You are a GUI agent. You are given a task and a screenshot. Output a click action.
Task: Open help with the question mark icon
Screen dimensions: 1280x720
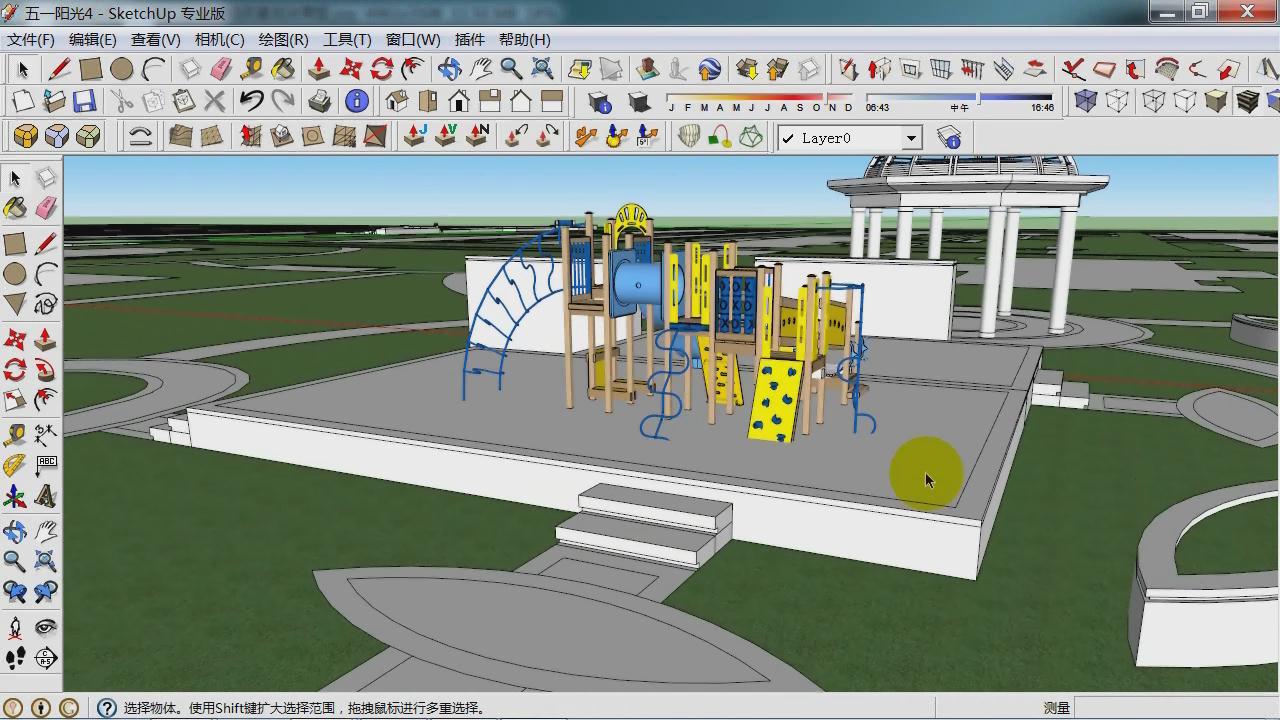(x=107, y=708)
